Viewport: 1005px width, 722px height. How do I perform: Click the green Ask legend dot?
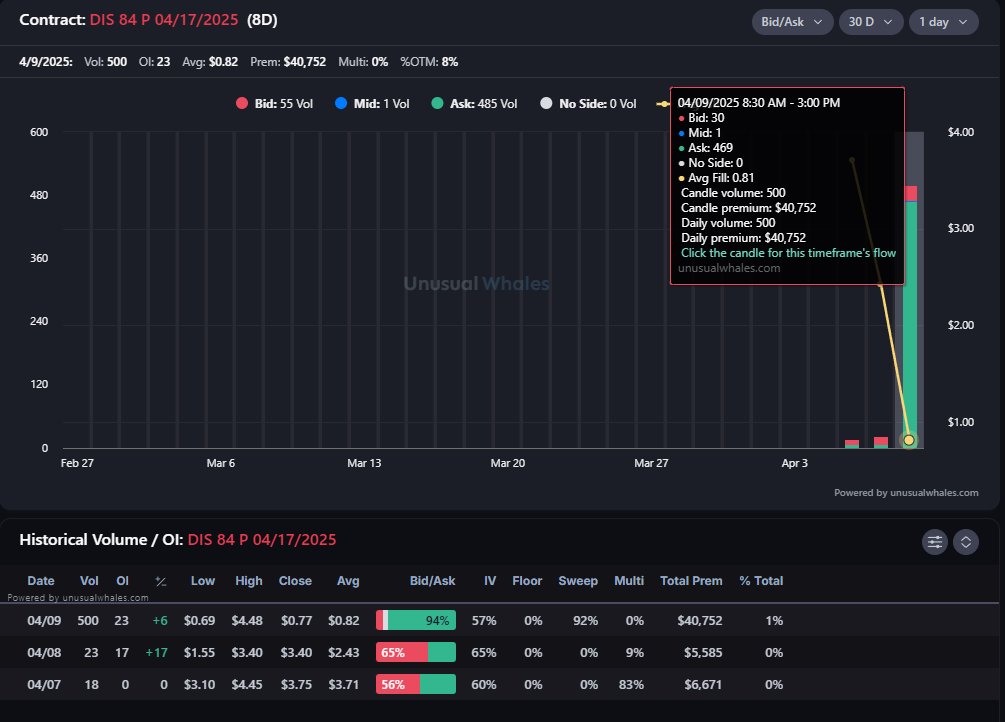tap(437, 103)
